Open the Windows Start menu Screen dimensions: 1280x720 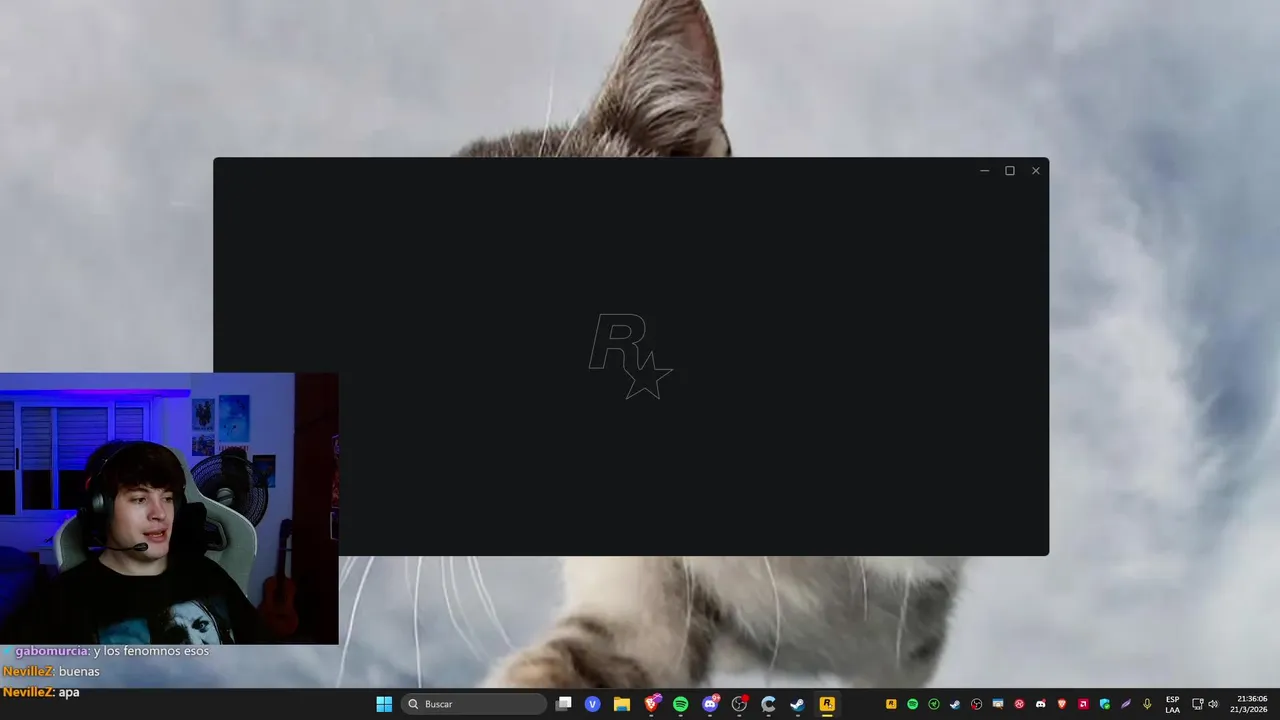(x=384, y=704)
